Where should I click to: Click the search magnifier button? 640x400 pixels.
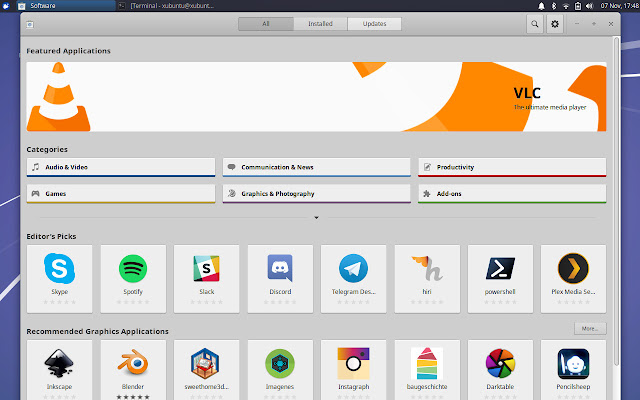tap(535, 24)
